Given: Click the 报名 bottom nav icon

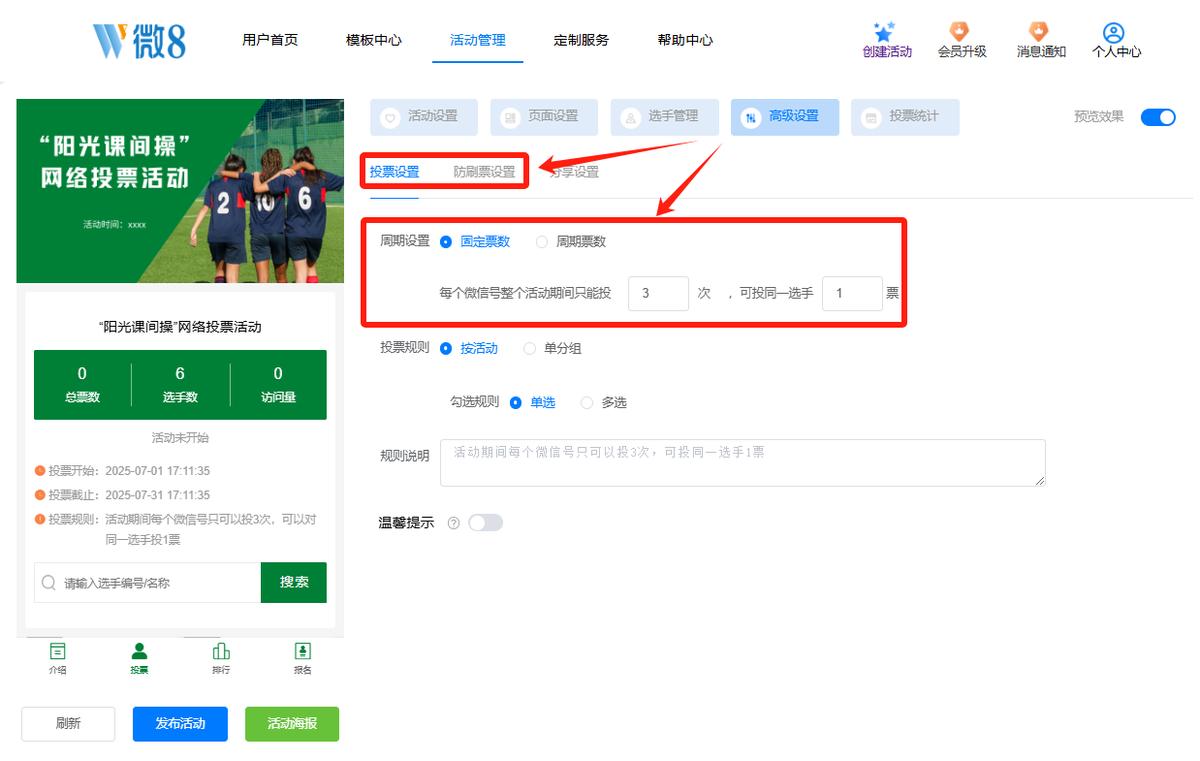Looking at the screenshot, I should 303,651.
